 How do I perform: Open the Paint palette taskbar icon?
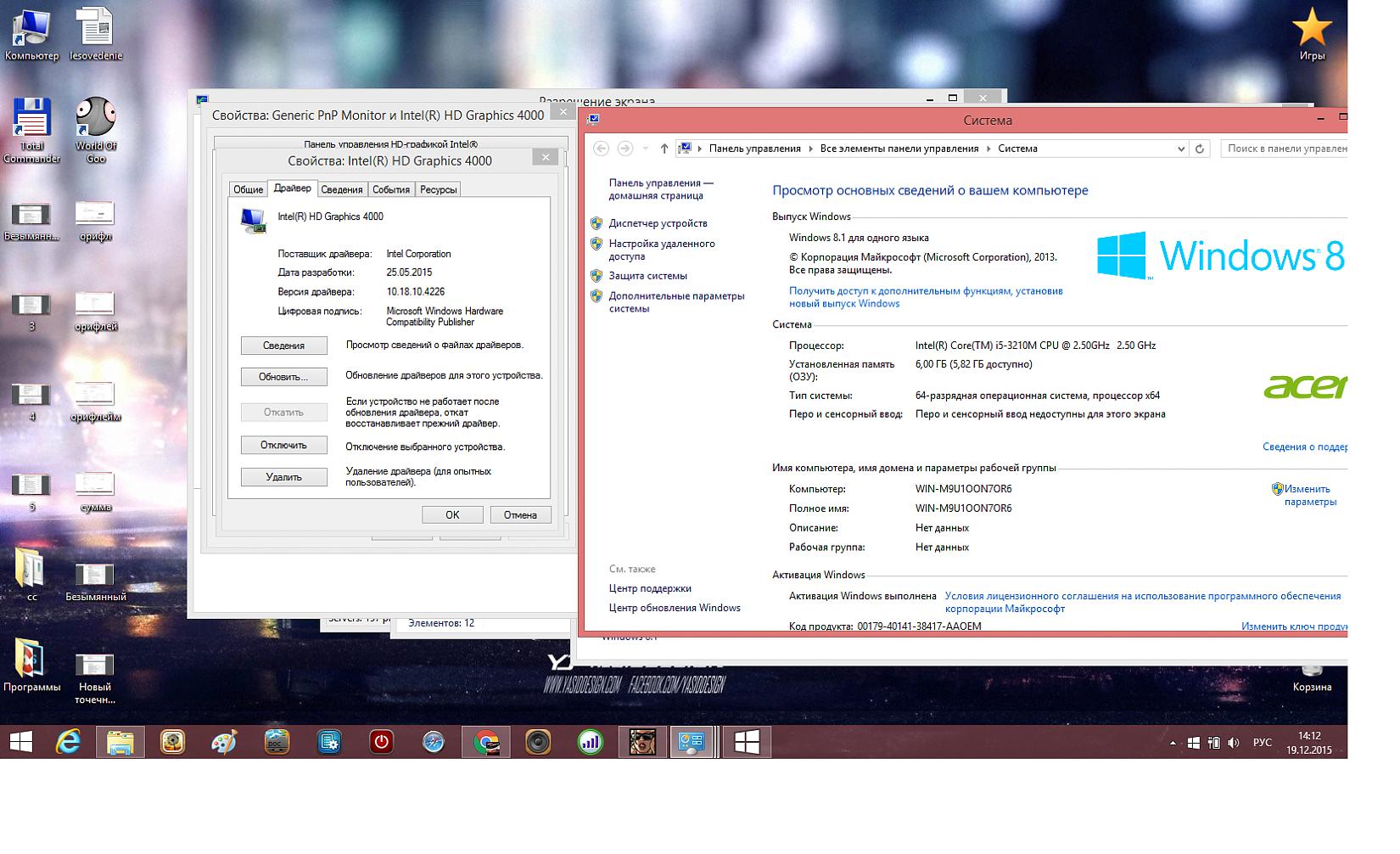pos(224,742)
